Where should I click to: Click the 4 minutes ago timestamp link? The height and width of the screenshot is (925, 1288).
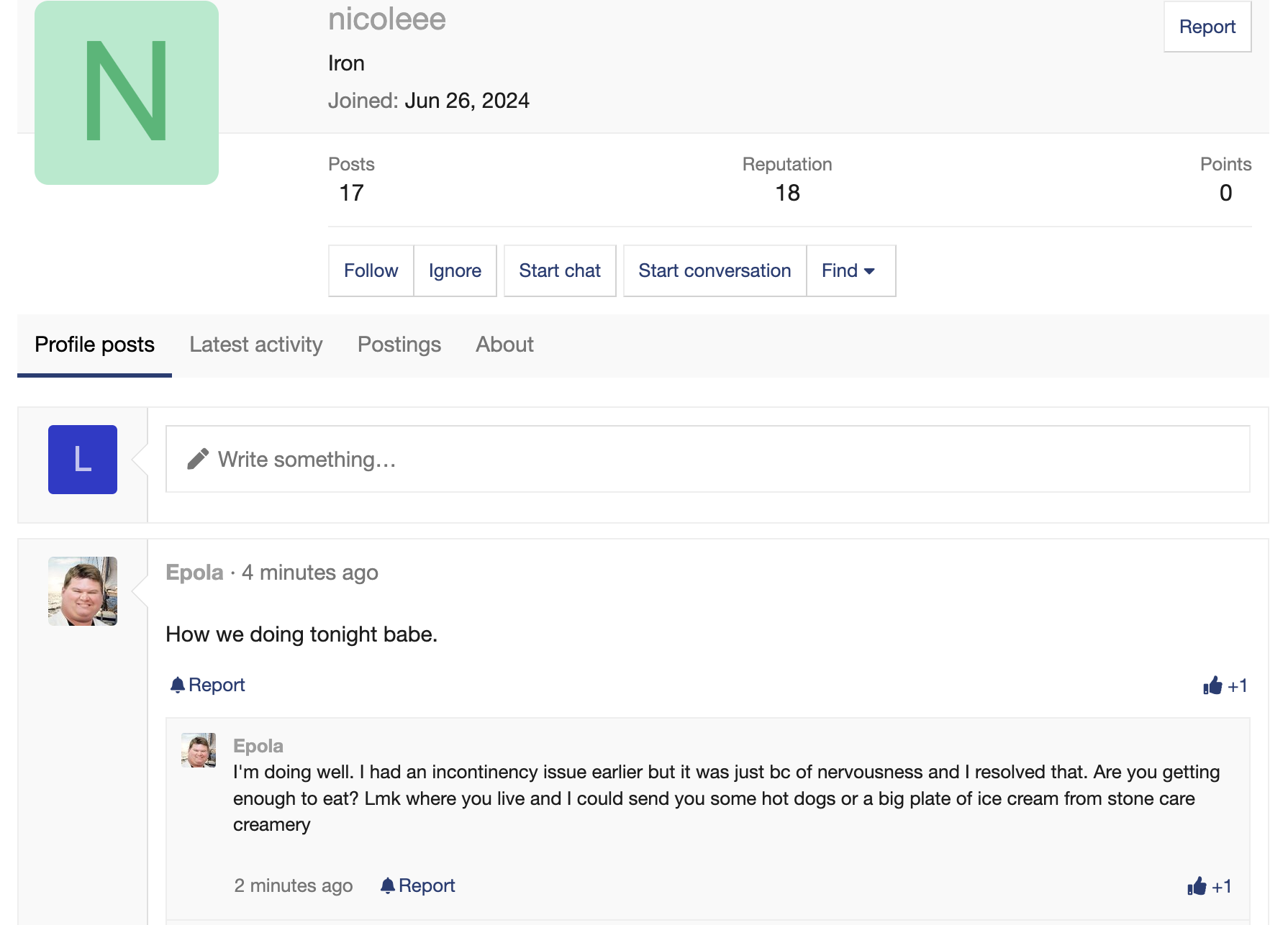pos(310,573)
